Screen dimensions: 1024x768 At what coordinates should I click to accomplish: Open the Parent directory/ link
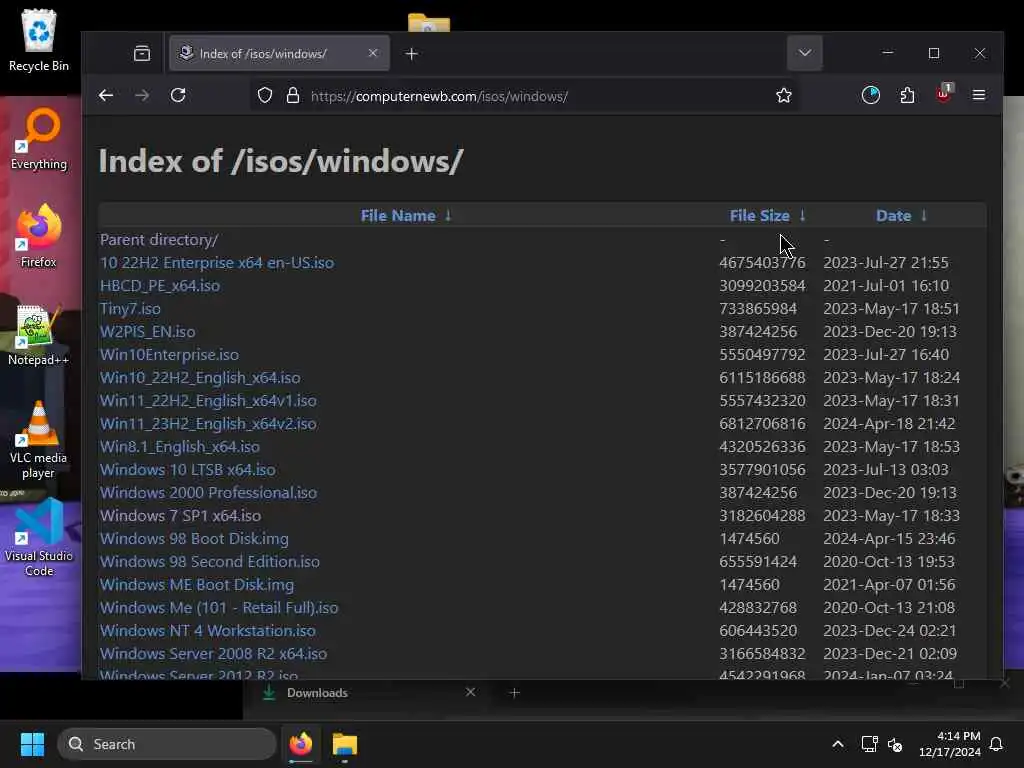tap(159, 240)
